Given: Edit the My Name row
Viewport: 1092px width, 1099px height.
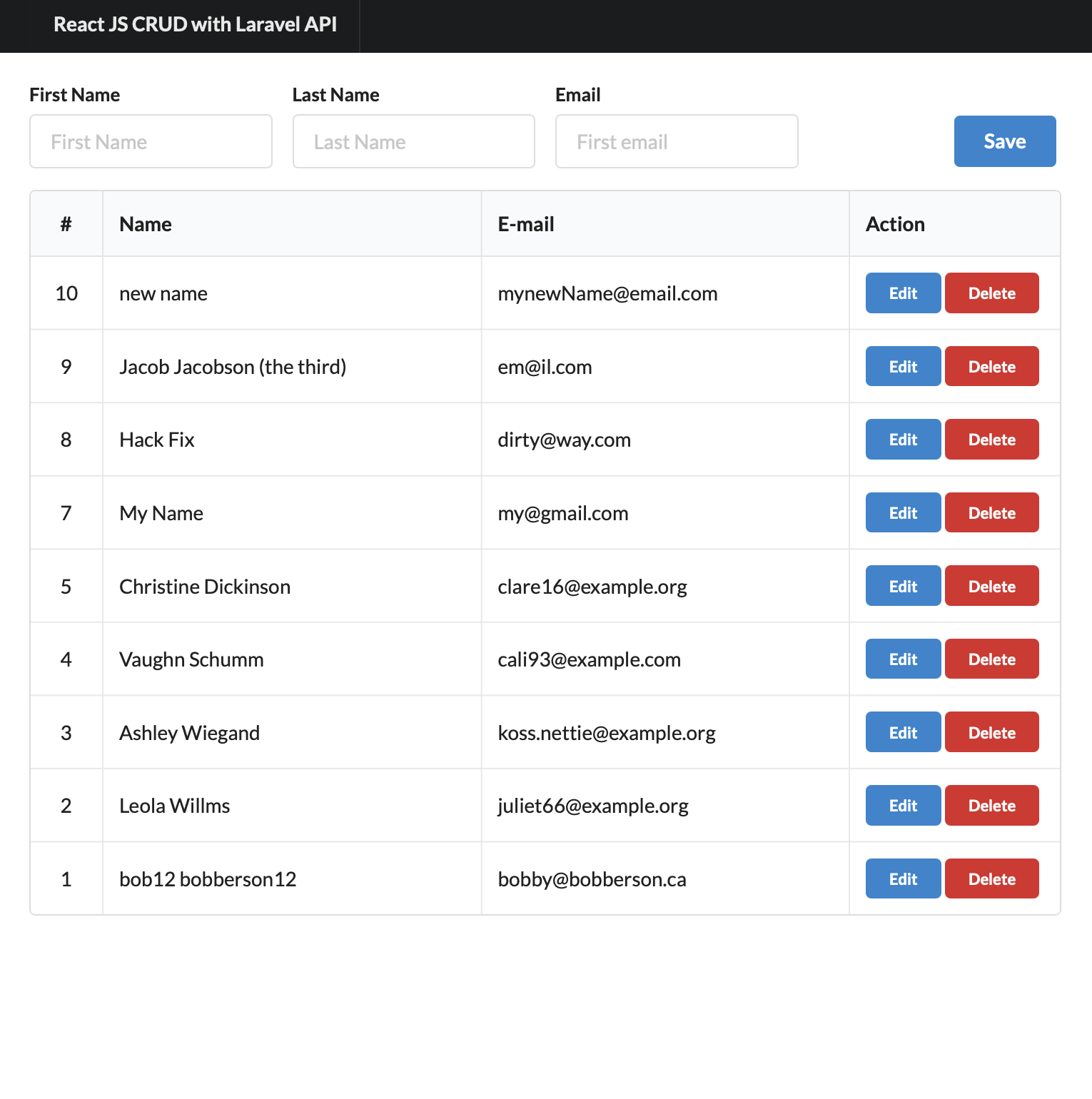Looking at the screenshot, I should pyautogui.click(x=902, y=512).
